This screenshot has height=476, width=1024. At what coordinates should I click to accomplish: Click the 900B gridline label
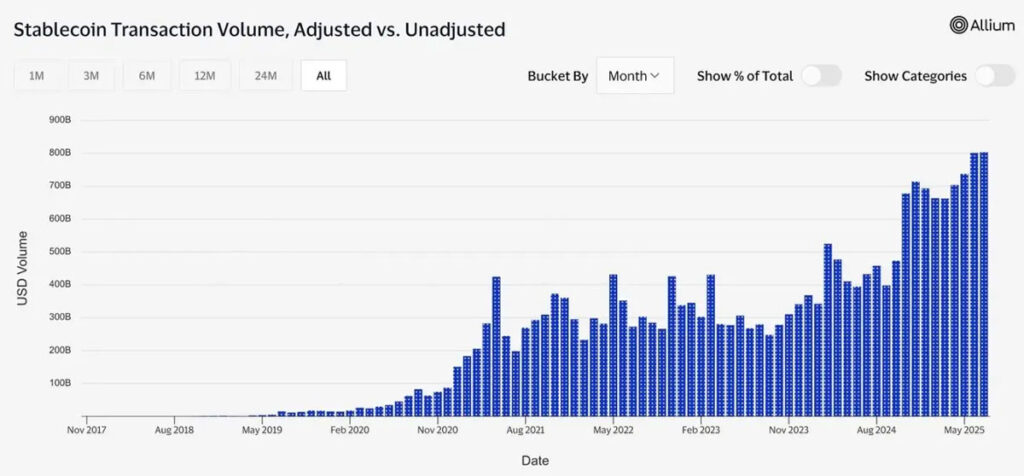[59, 120]
